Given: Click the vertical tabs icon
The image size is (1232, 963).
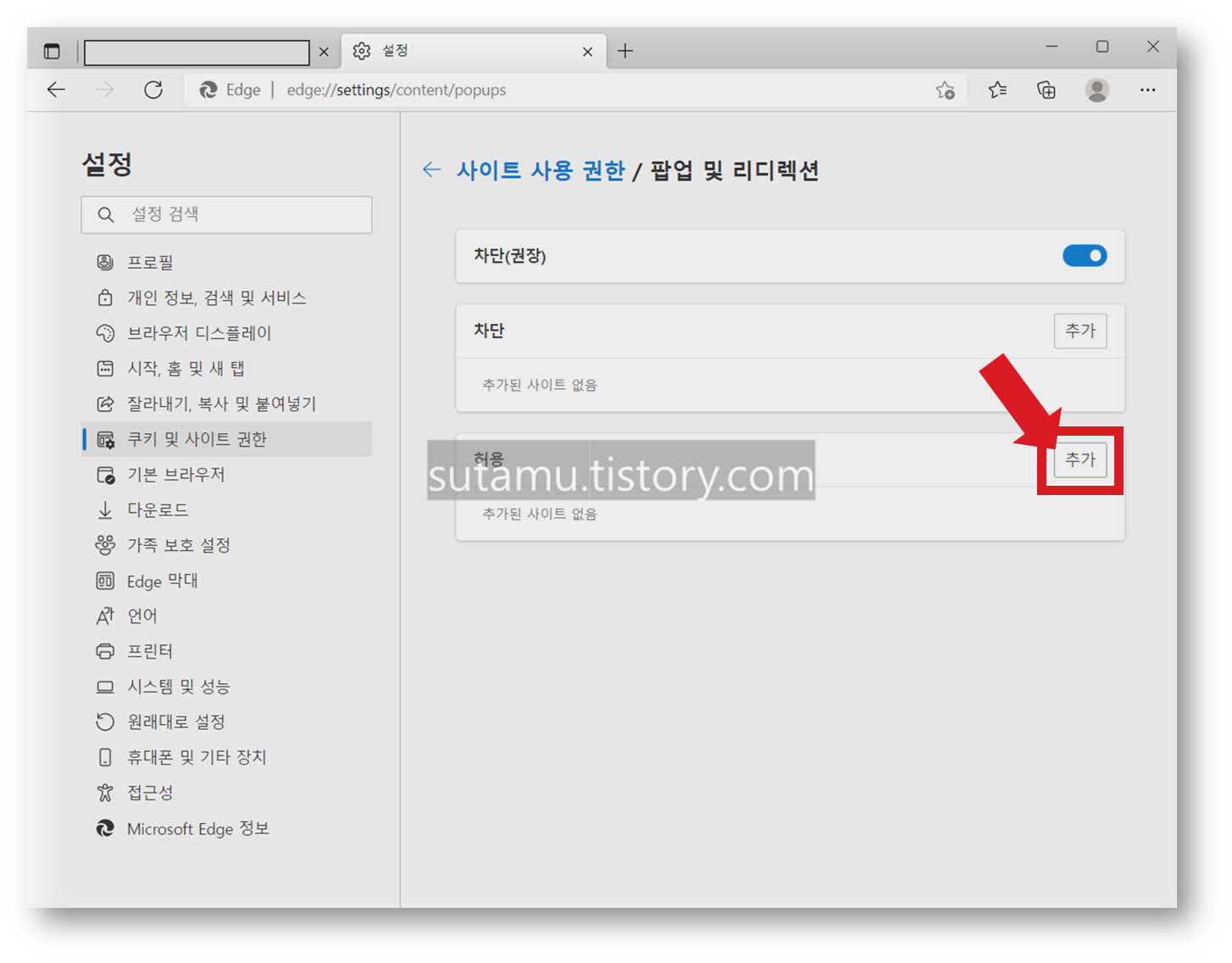Looking at the screenshot, I should click(x=52, y=52).
